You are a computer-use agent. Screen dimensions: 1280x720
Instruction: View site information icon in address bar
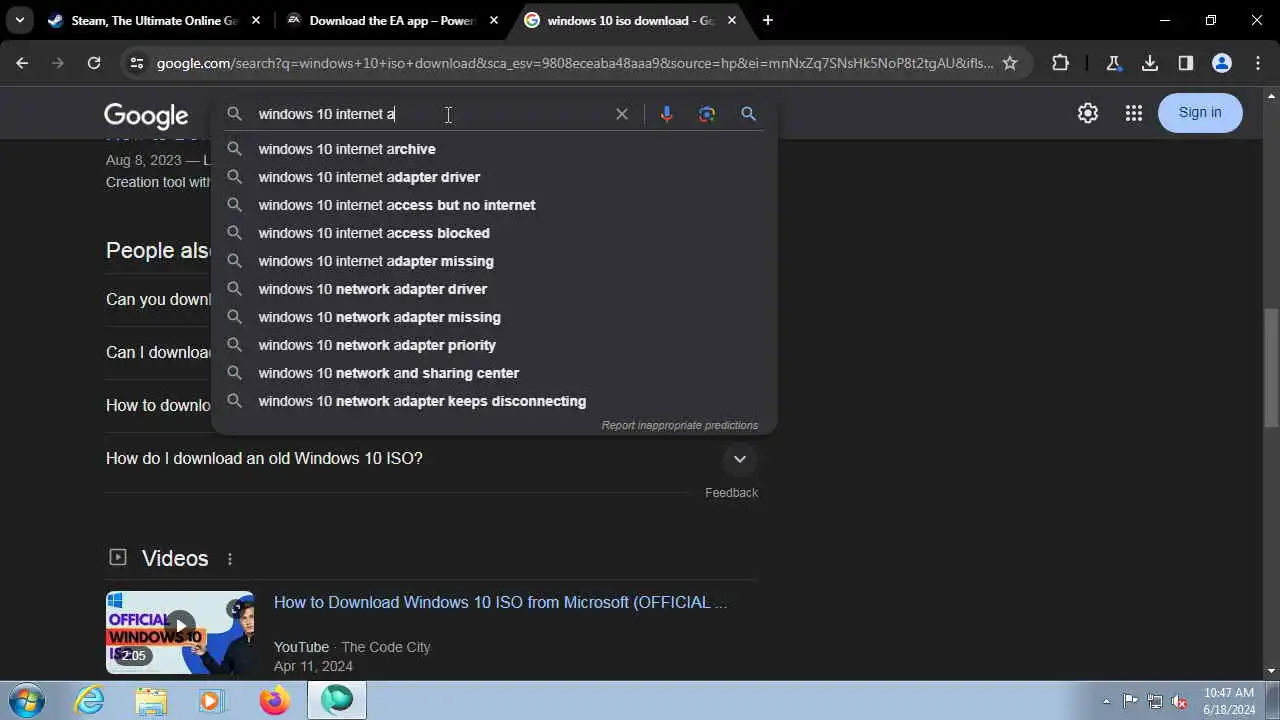coord(138,63)
